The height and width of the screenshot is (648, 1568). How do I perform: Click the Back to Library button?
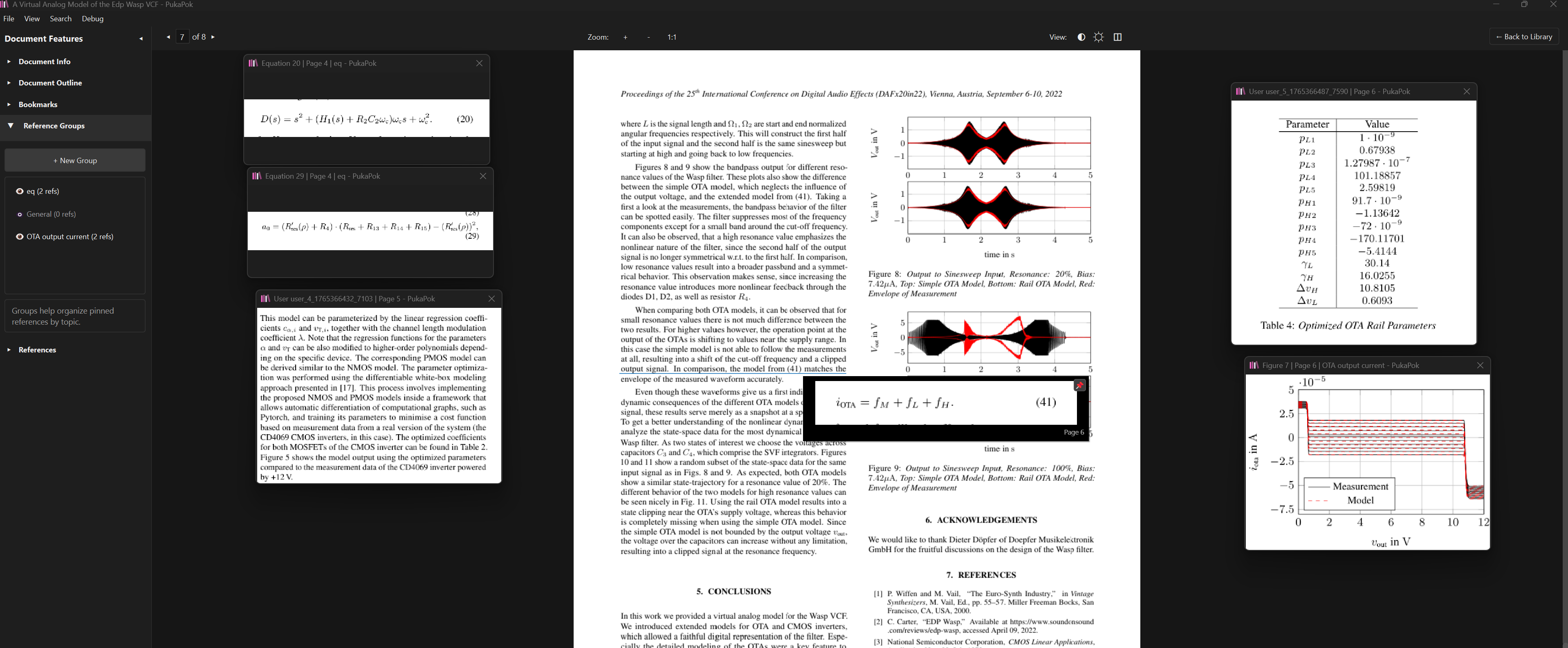pyautogui.click(x=1523, y=37)
